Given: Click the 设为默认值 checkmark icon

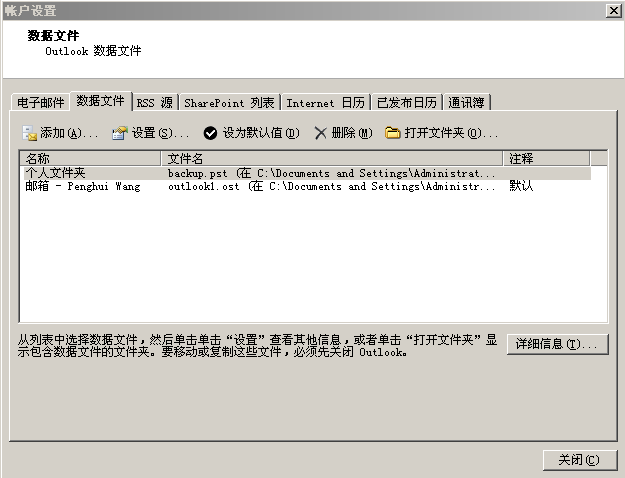Looking at the screenshot, I should (x=210, y=133).
